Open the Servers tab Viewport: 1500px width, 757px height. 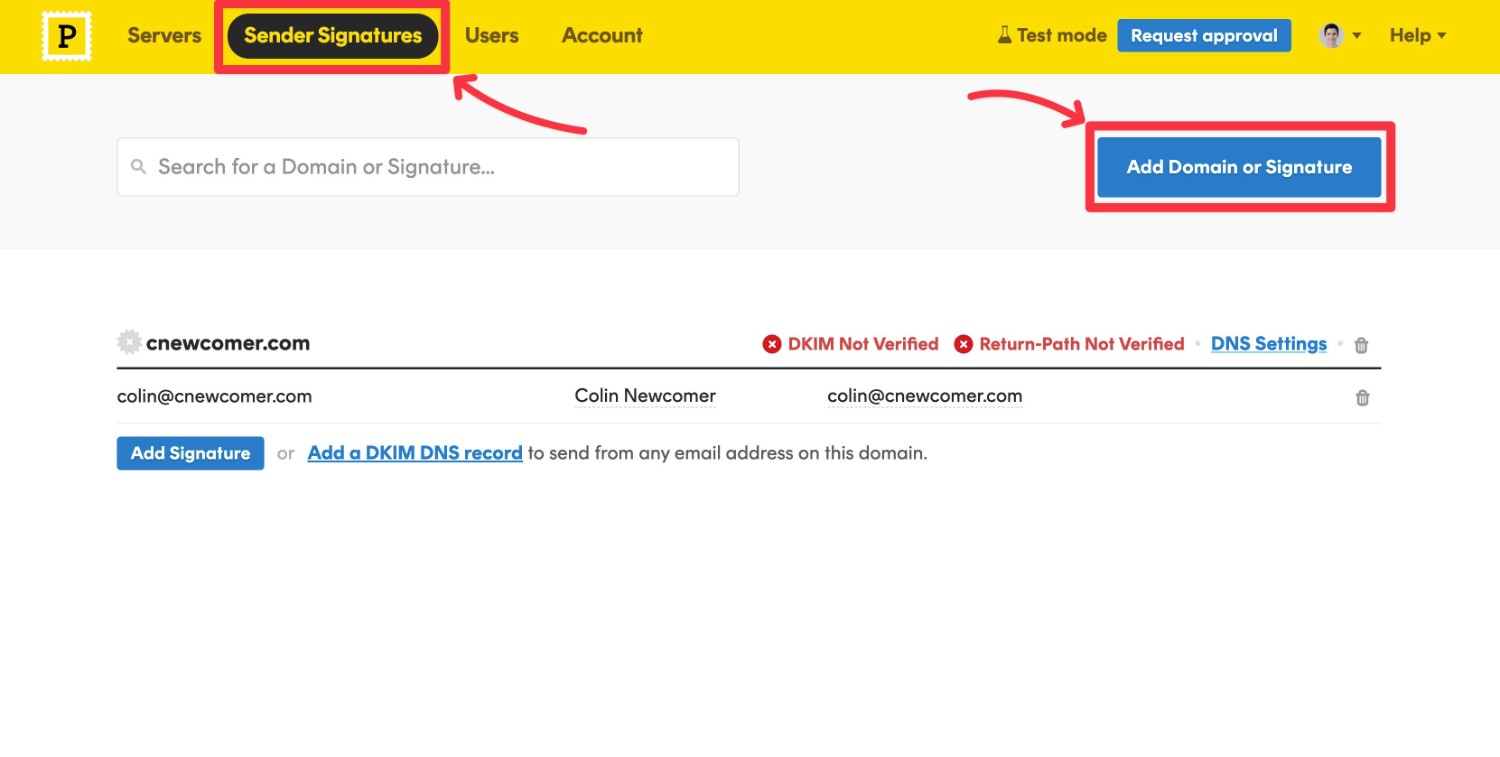(x=164, y=35)
